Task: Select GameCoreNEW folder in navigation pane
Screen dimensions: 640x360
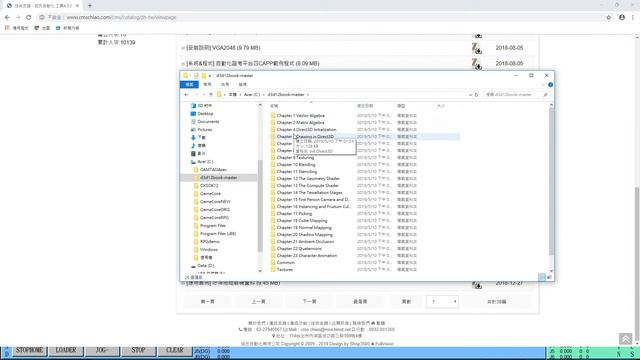Action: click(212, 202)
